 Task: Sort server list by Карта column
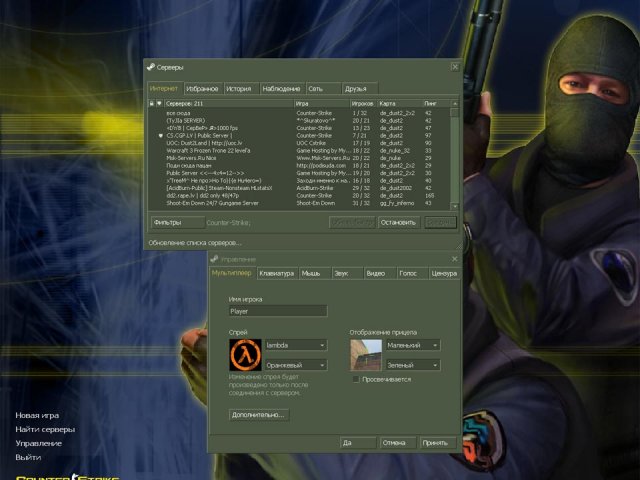click(400, 104)
